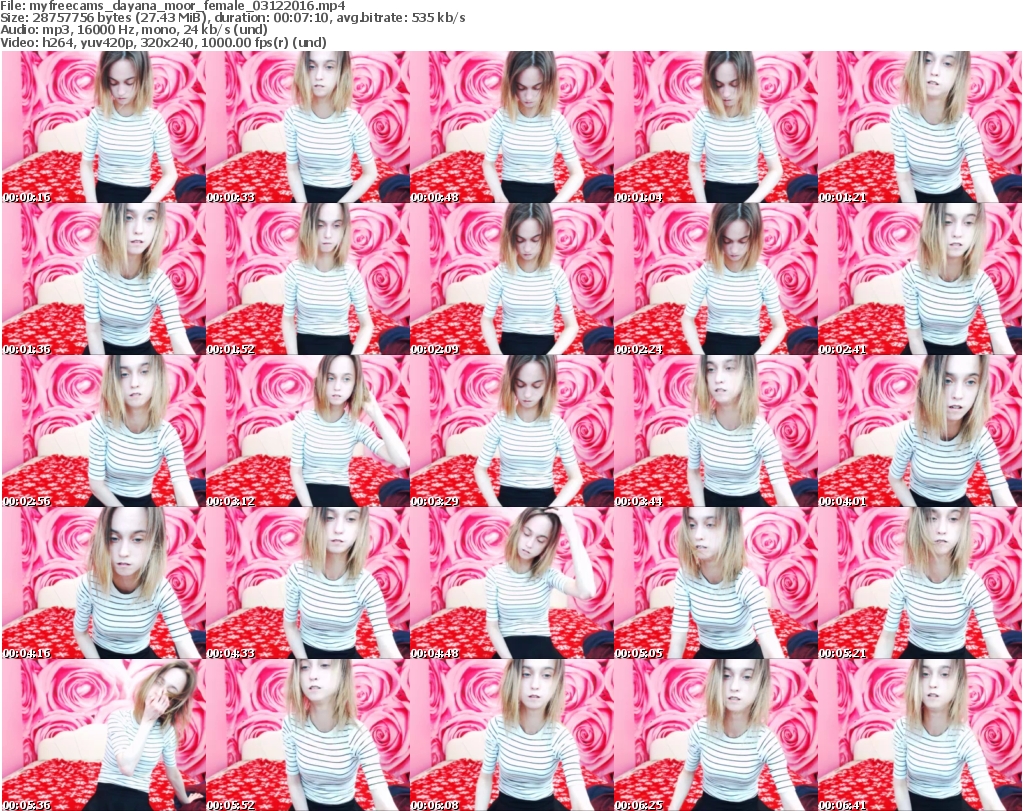This screenshot has height=811, width=1024.
Task: Open the thumbnail at 00:04:16
Action: coord(104,584)
